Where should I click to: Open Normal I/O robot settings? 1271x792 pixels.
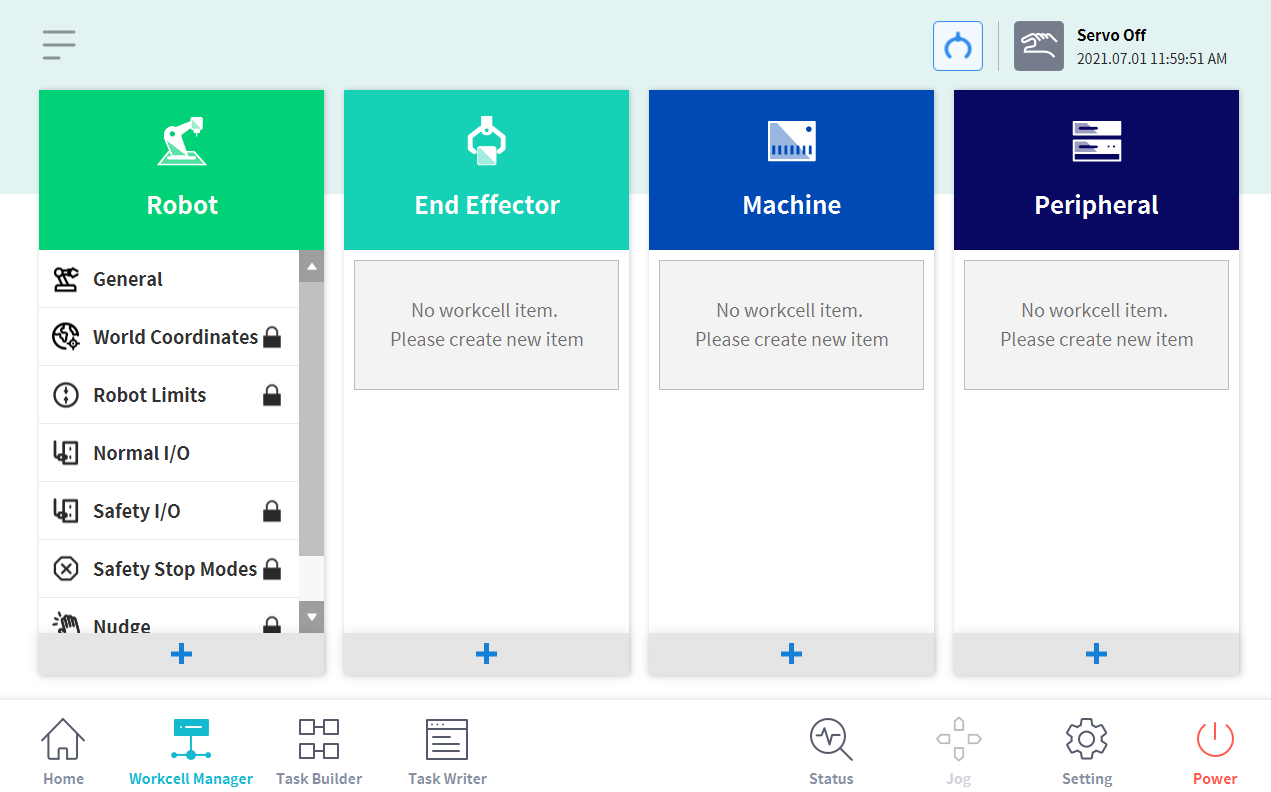point(141,453)
